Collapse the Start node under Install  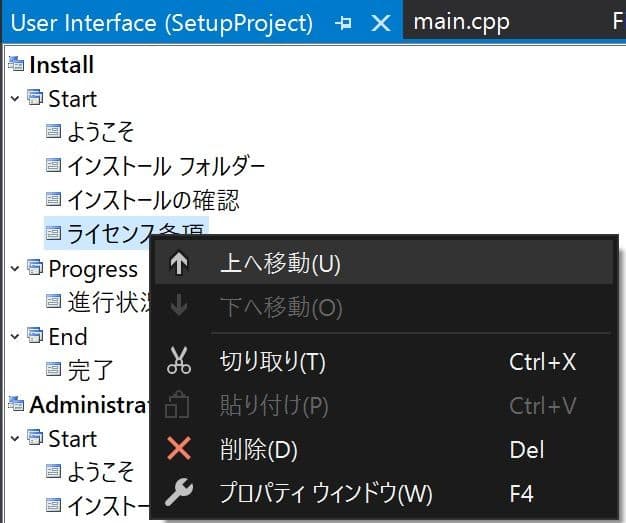pos(15,99)
